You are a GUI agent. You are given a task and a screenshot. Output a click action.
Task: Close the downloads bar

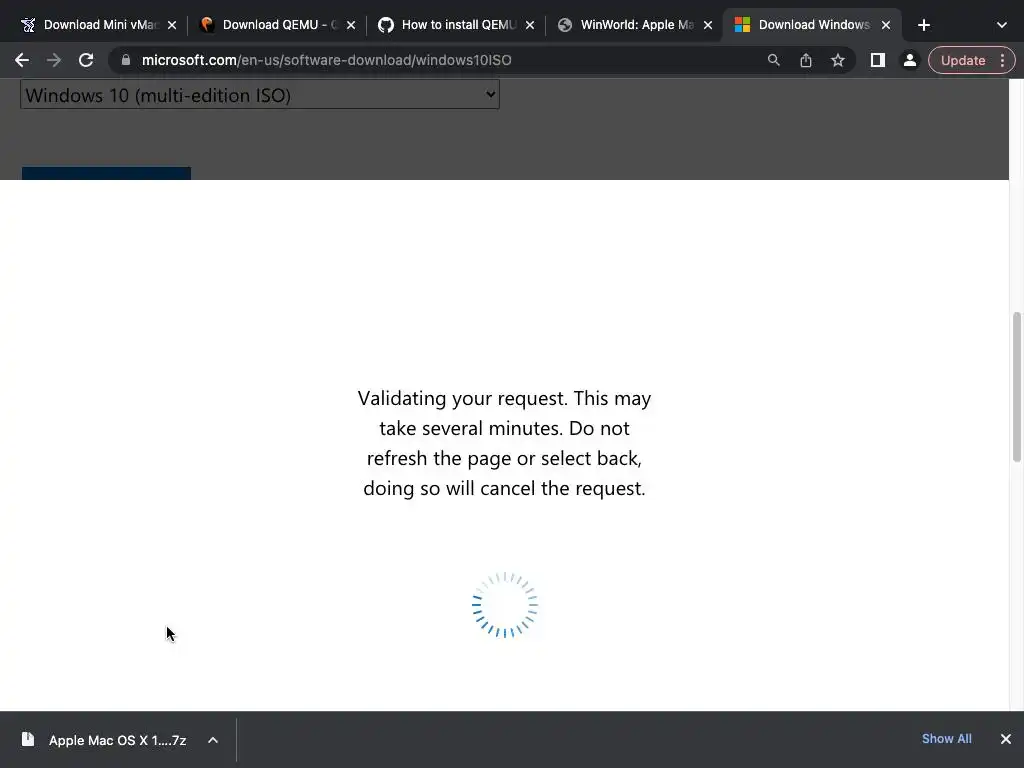1006,739
